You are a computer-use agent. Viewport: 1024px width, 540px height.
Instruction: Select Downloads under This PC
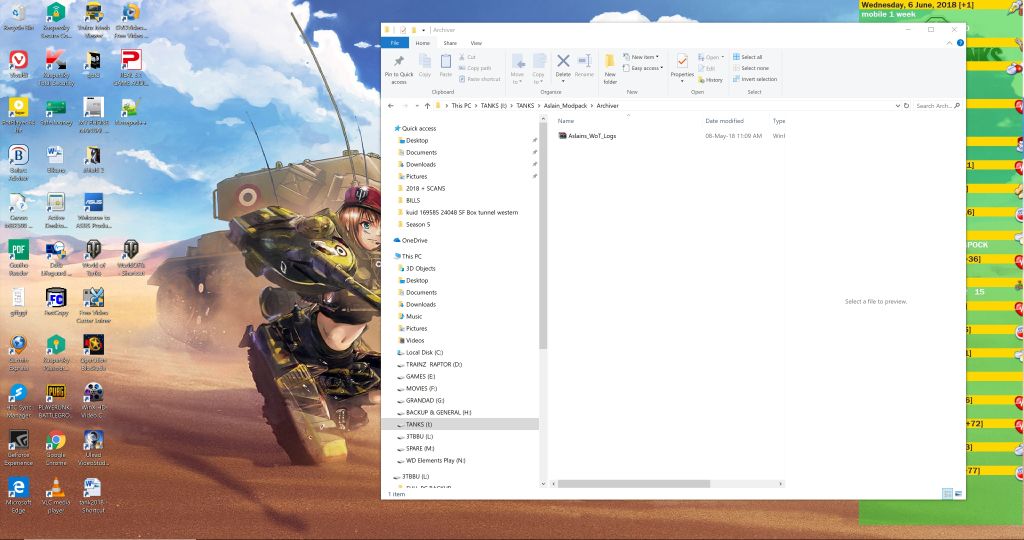[421, 304]
